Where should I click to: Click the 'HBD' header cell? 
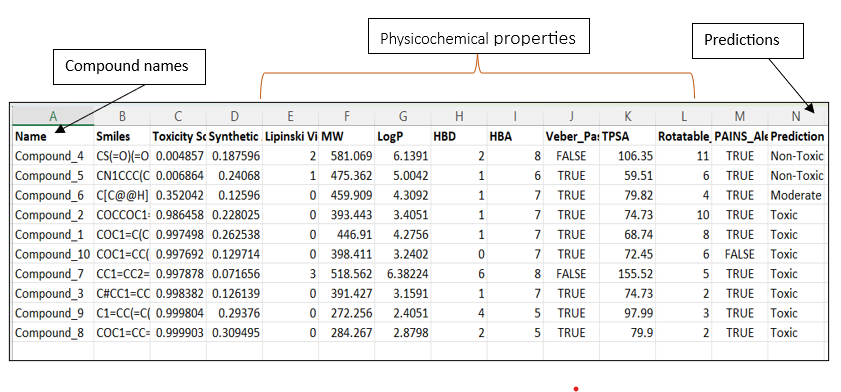coord(459,136)
